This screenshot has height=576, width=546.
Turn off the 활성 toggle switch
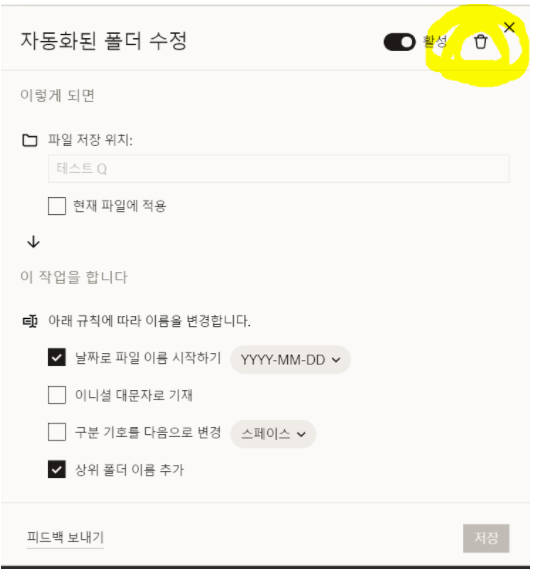[x=399, y=42]
